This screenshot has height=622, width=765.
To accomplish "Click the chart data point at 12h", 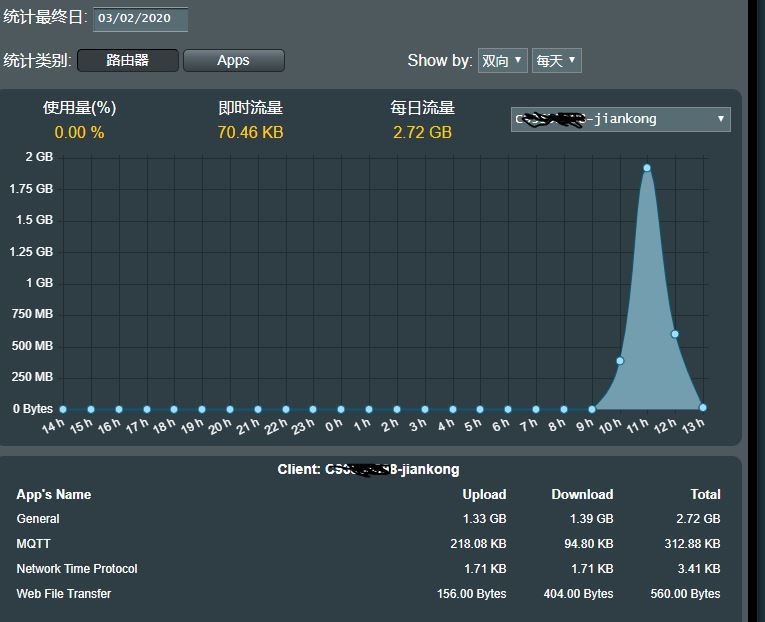I will point(675,334).
